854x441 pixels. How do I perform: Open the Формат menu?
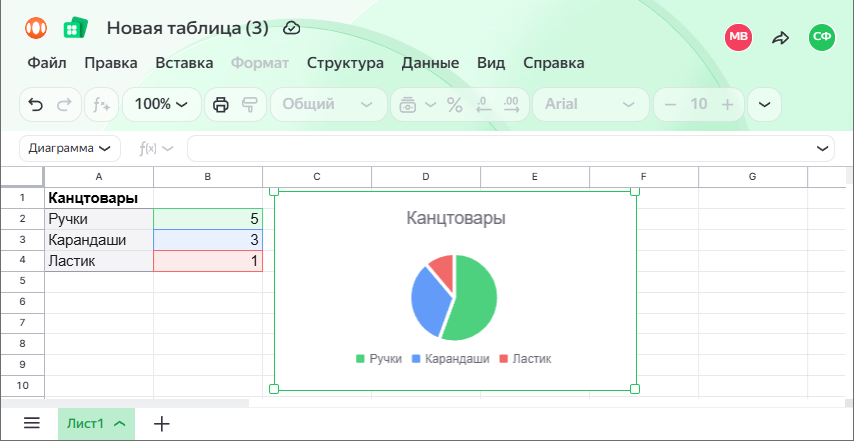pyautogui.click(x=260, y=63)
